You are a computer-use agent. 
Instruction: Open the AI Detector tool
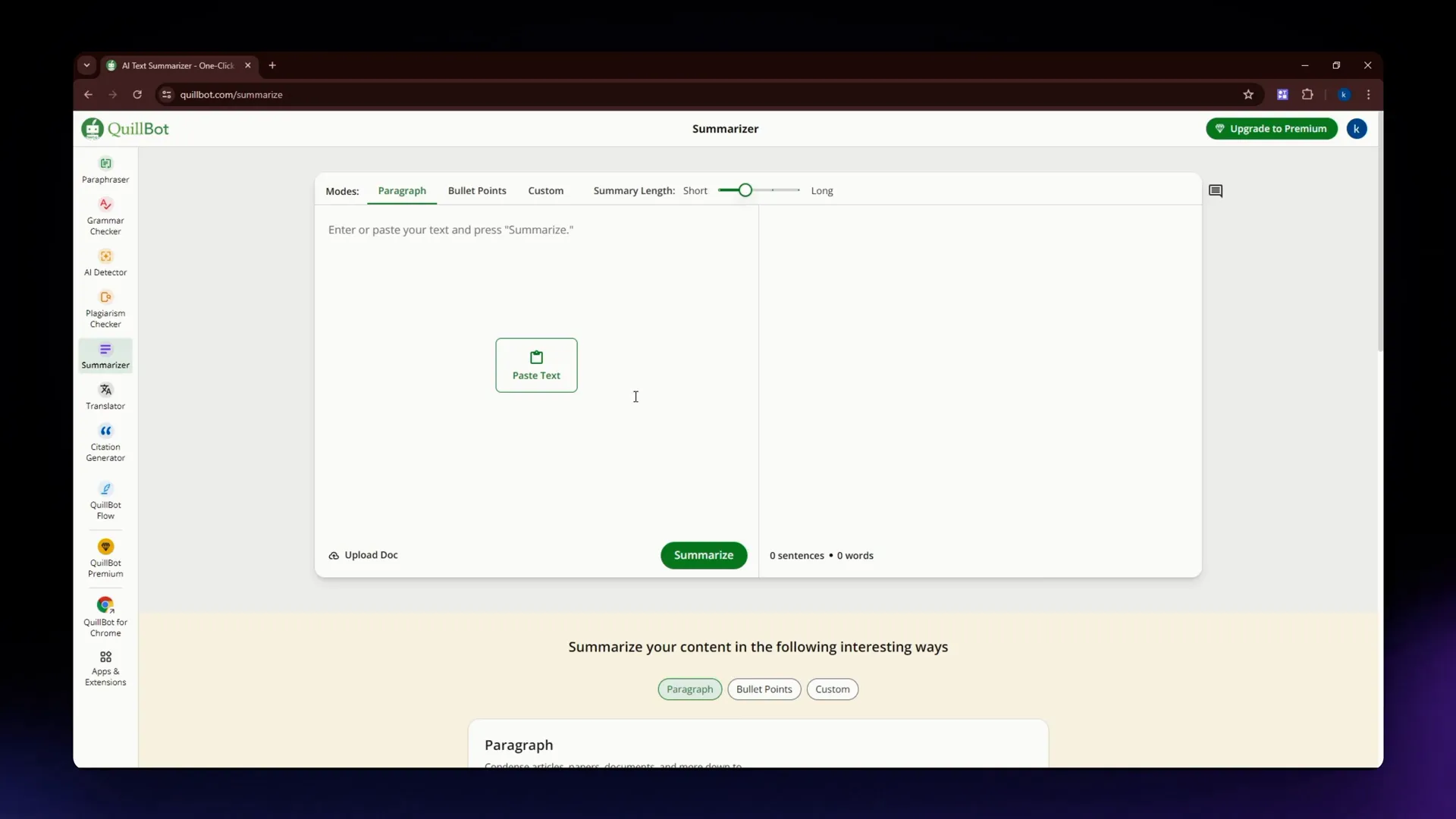pyautogui.click(x=105, y=262)
